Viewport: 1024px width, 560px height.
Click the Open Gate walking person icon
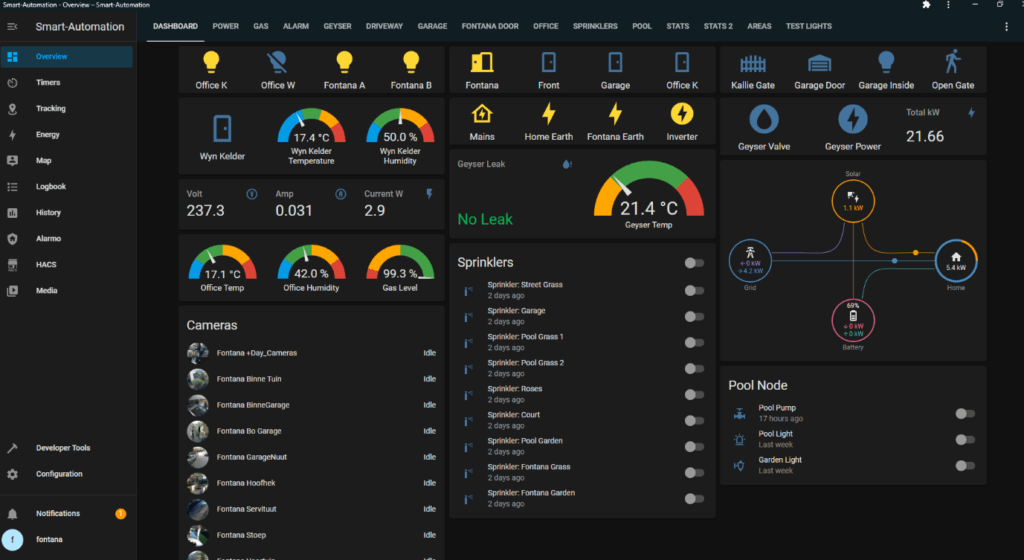(x=952, y=63)
